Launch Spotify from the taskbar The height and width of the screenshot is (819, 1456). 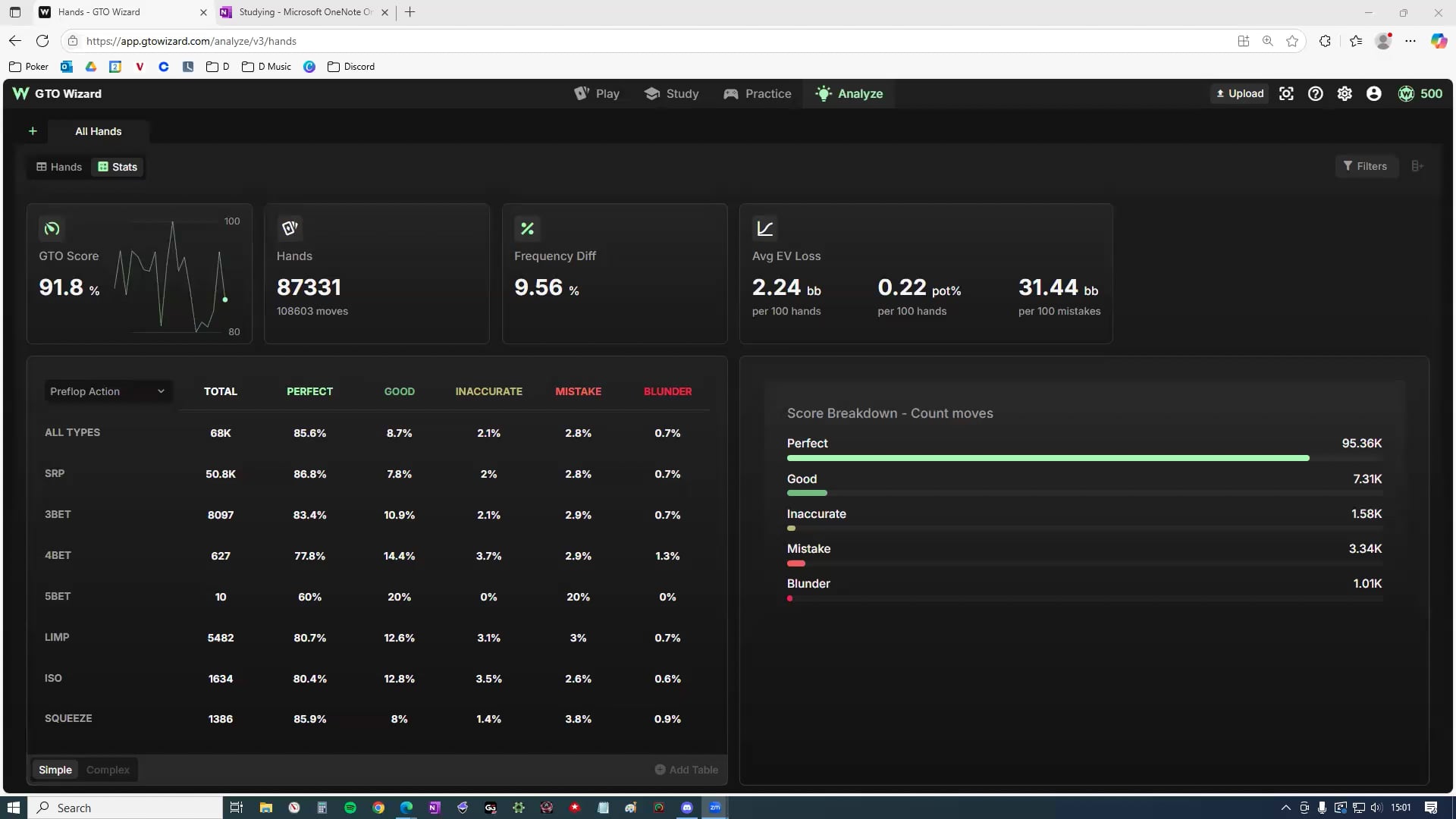click(350, 808)
